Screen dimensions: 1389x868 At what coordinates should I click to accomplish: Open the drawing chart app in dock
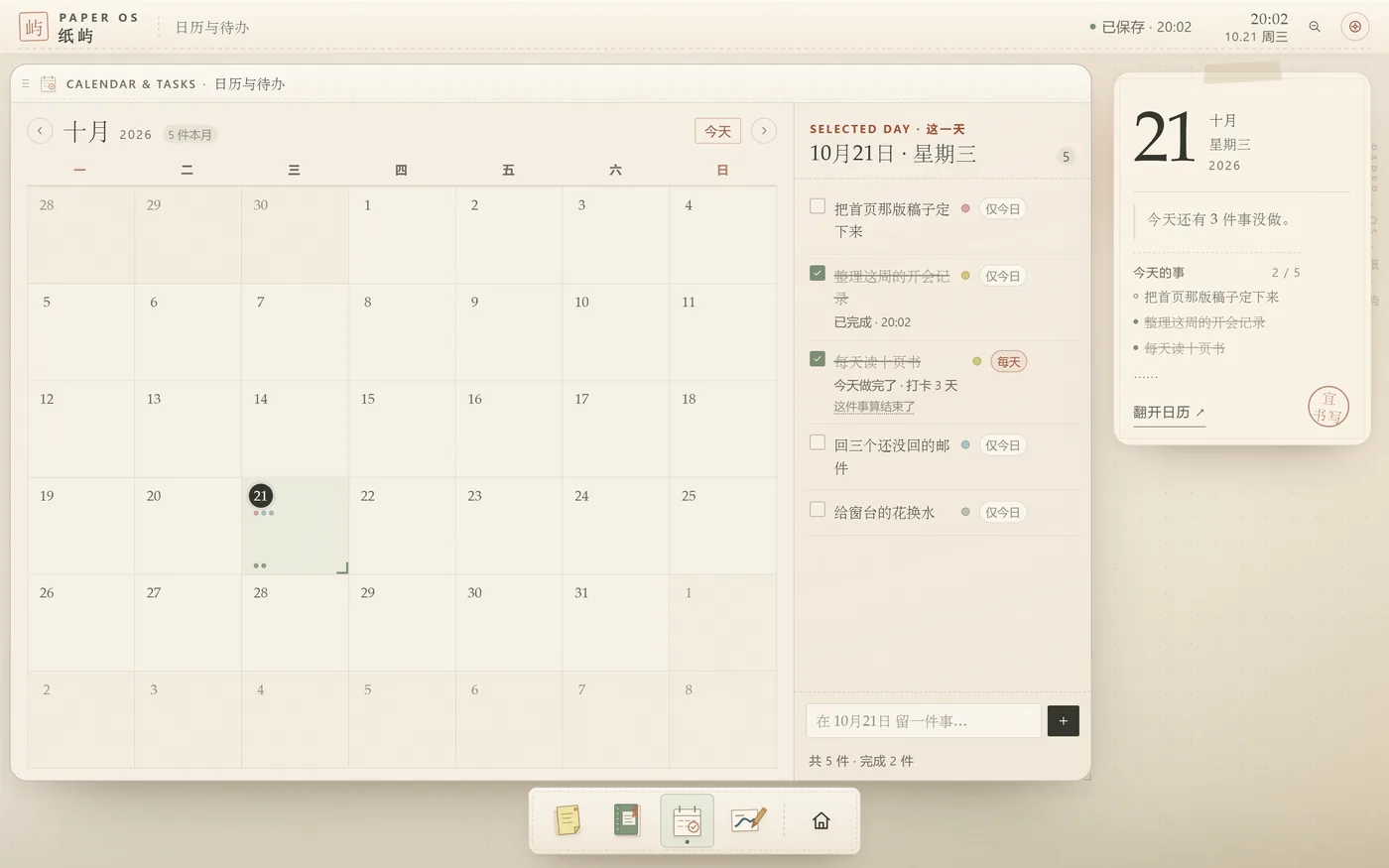[x=748, y=820]
